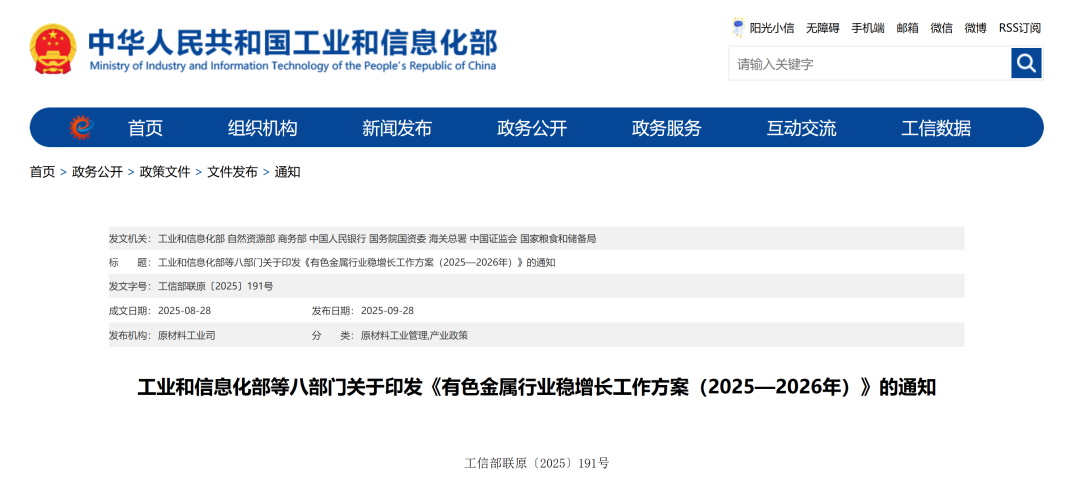Select 成文日期 value 2025-08-28

185,311
